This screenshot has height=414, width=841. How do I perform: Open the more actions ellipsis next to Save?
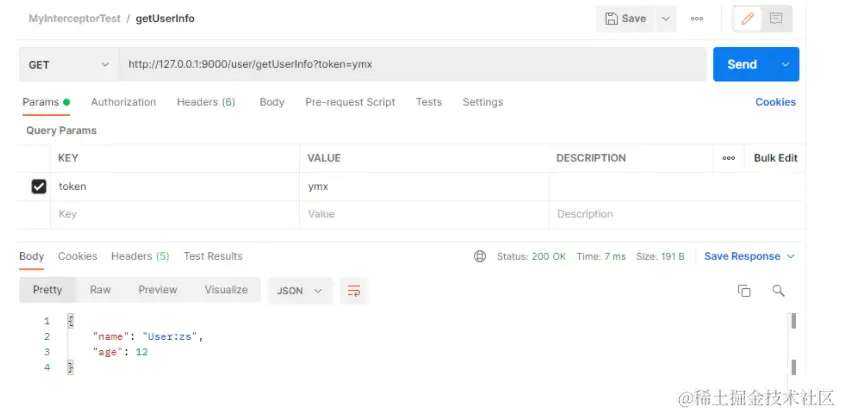point(697,19)
